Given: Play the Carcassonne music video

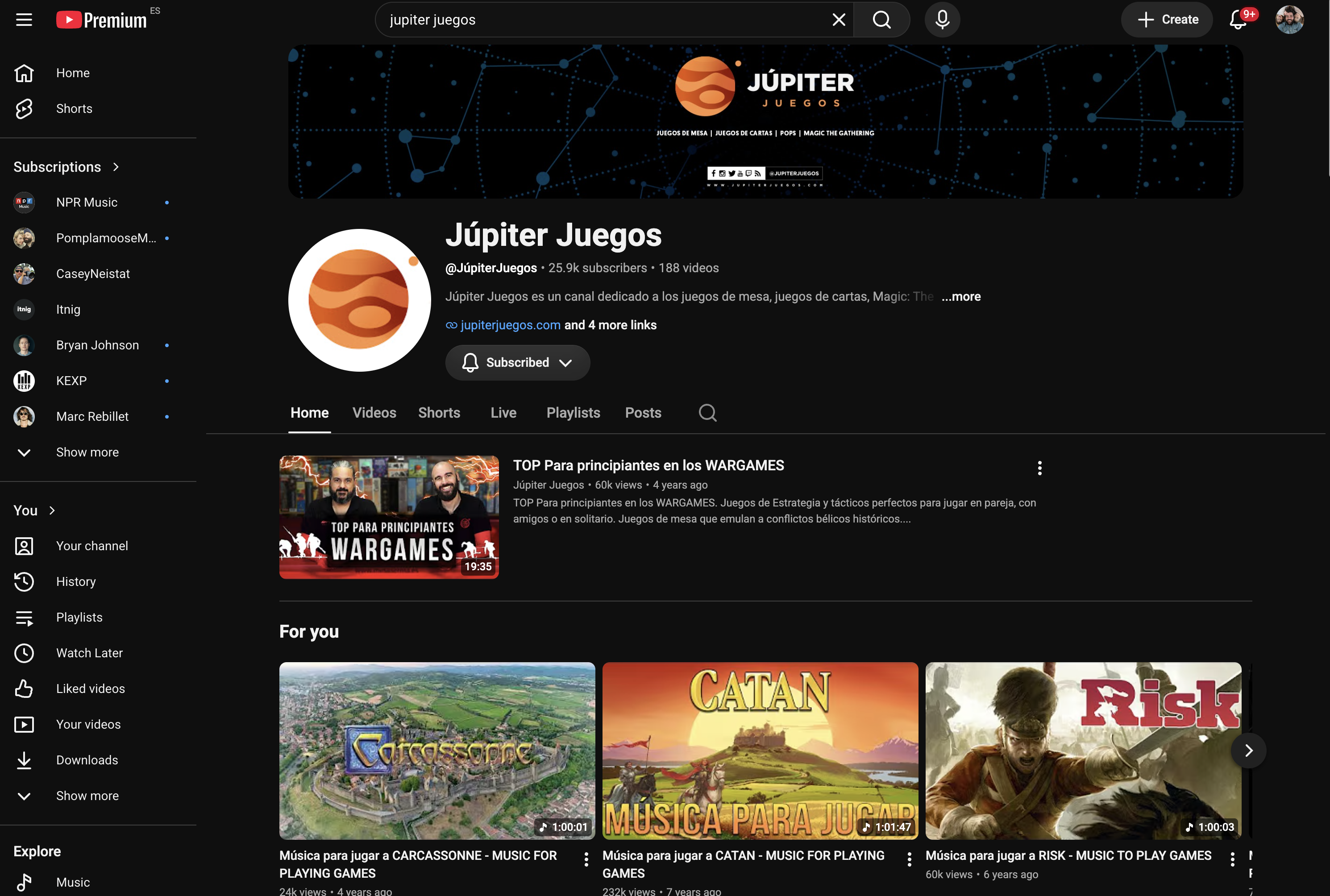Looking at the screenshot, I should coord(436,751).
